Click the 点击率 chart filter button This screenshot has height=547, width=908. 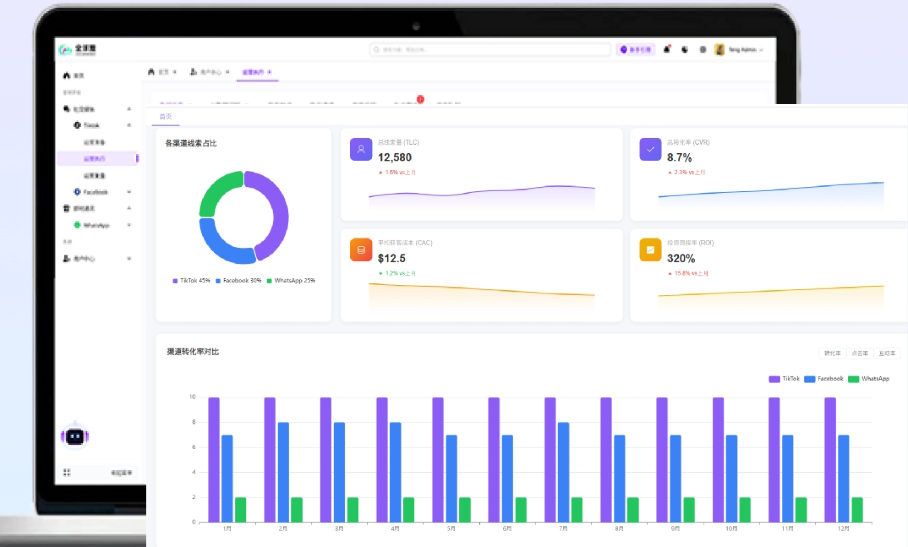point(859,353)
